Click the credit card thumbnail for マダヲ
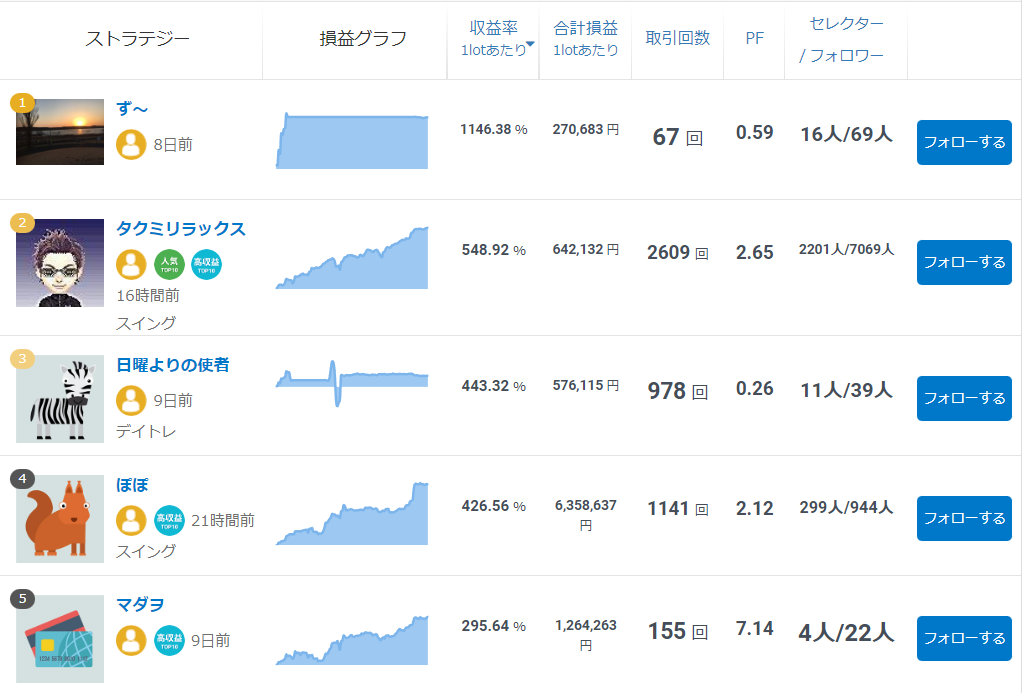This screenshot has width=1022, height=693. (60, 639)
